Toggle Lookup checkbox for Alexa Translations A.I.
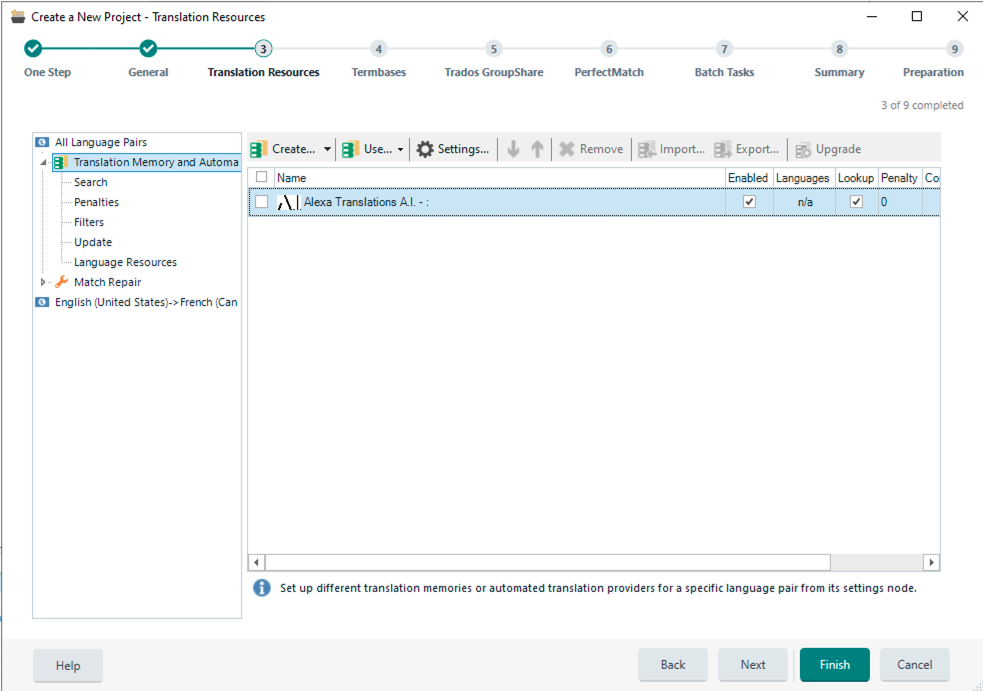This screenshot has height=691, width=983. [856, 202]
